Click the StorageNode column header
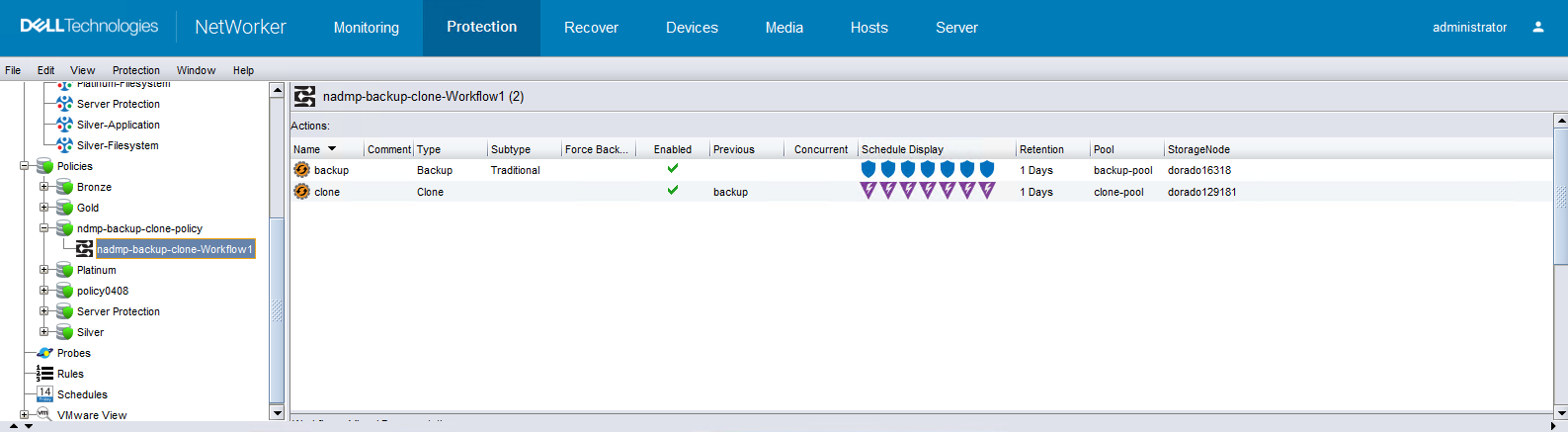 1359,149
